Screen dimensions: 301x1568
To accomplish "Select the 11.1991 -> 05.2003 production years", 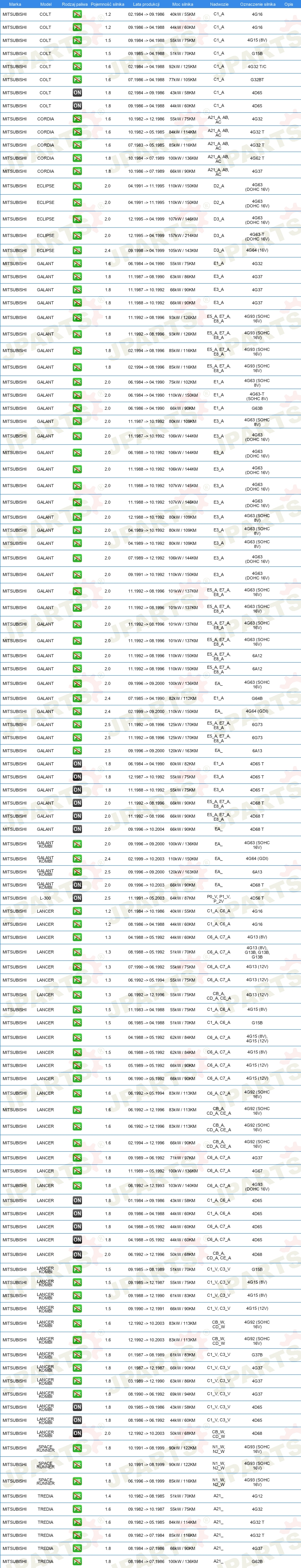I will pos(146,898).
